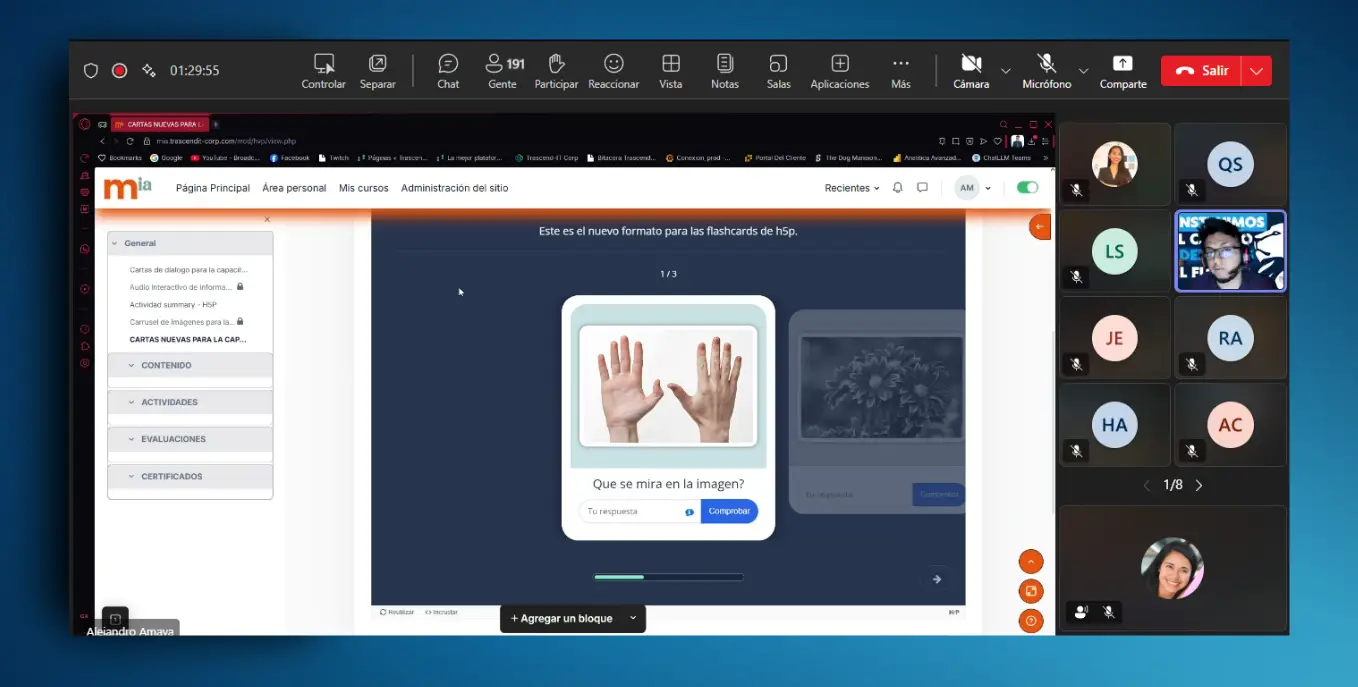Click the flashcard progress bar
The width and height of the screenshot is (1358, 687).
668,577
